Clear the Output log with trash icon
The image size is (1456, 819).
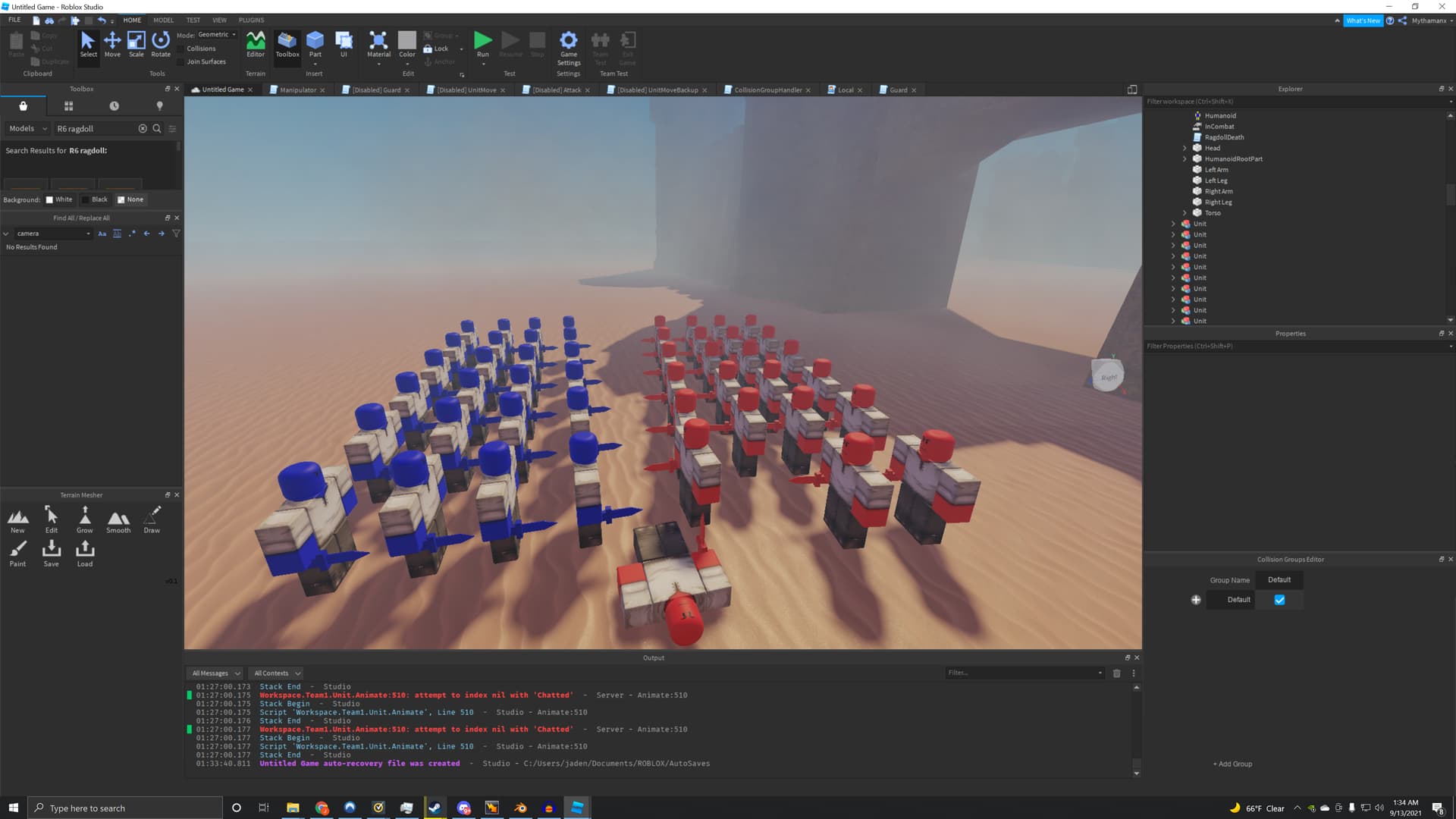coord(1116,673)
